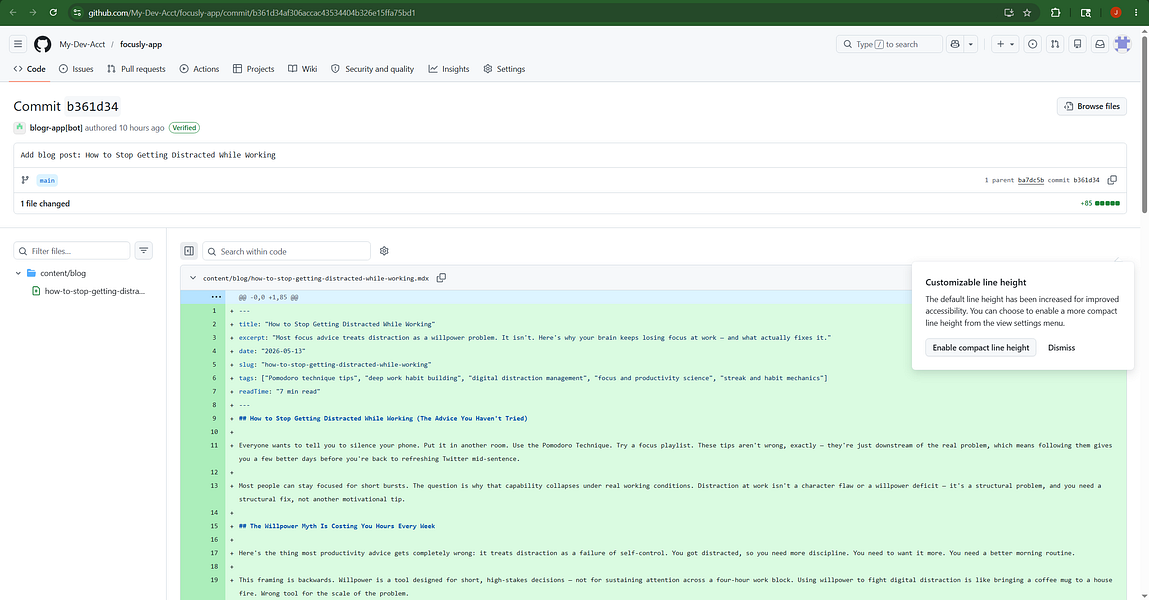
Task: Expand the Copilot dropdown arrow in header
Action: pos(971,44)
